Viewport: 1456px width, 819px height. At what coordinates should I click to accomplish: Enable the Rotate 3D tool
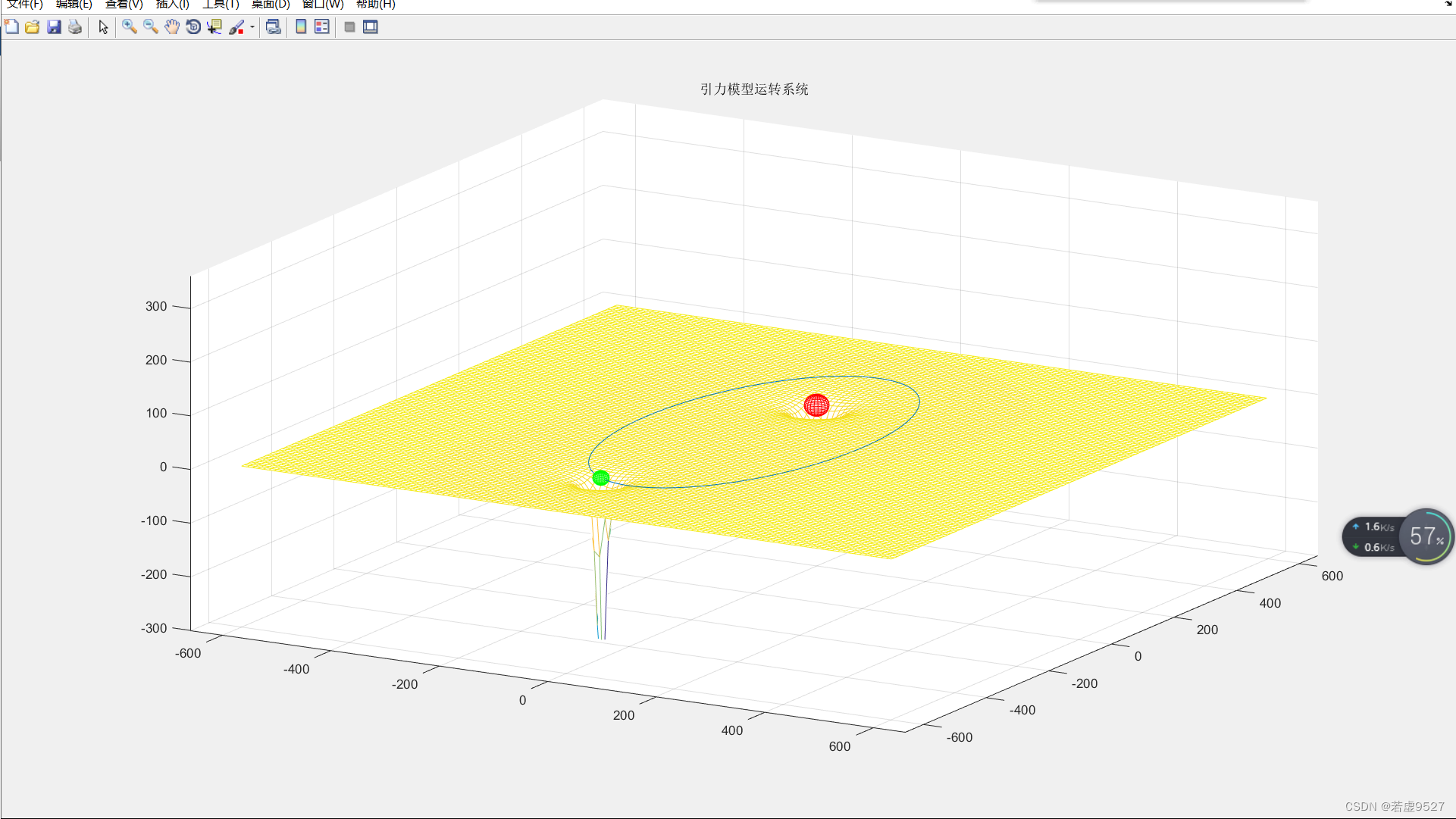(x=193, y=27)
